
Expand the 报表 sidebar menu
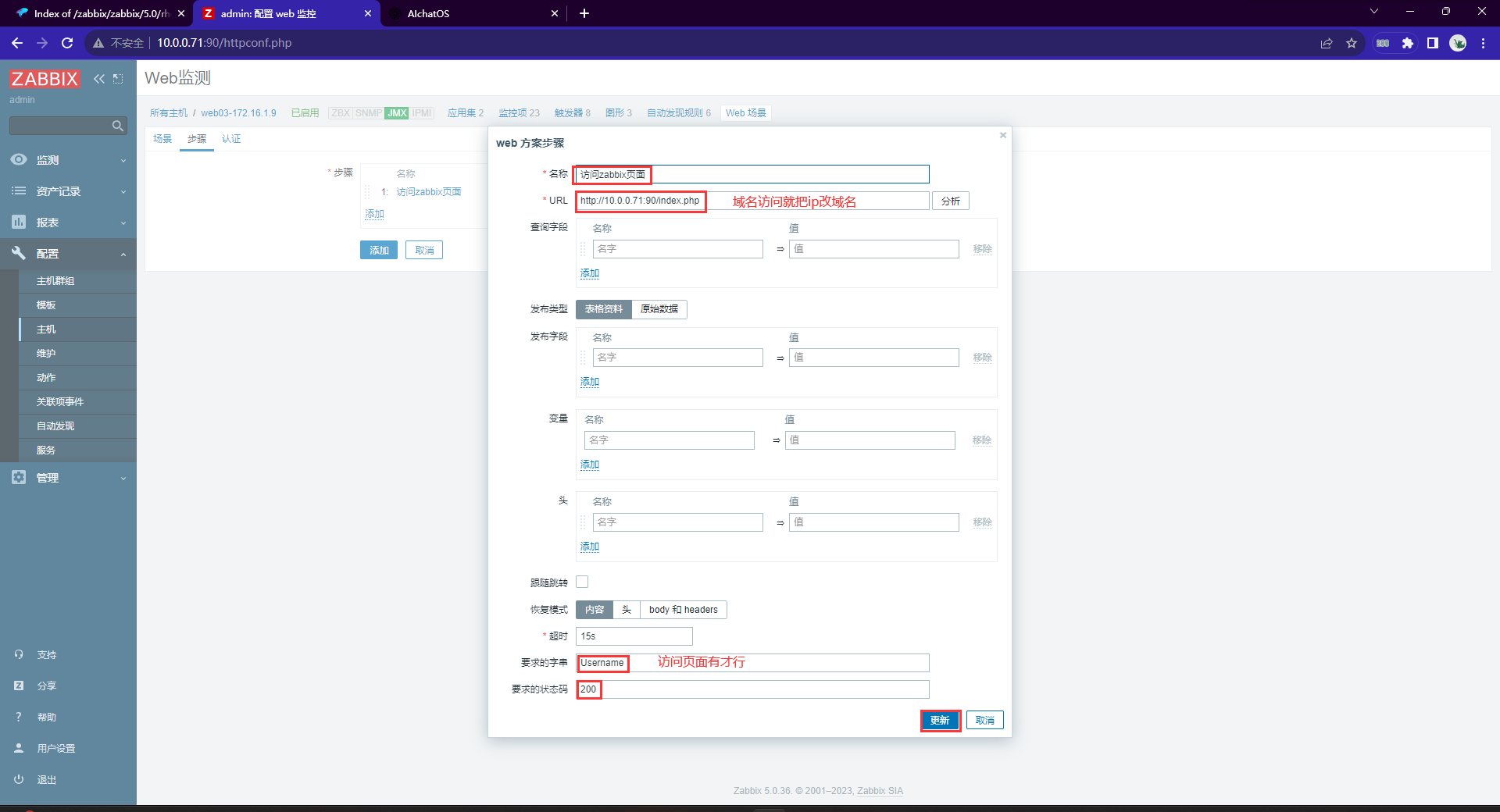tap(68, 222)
